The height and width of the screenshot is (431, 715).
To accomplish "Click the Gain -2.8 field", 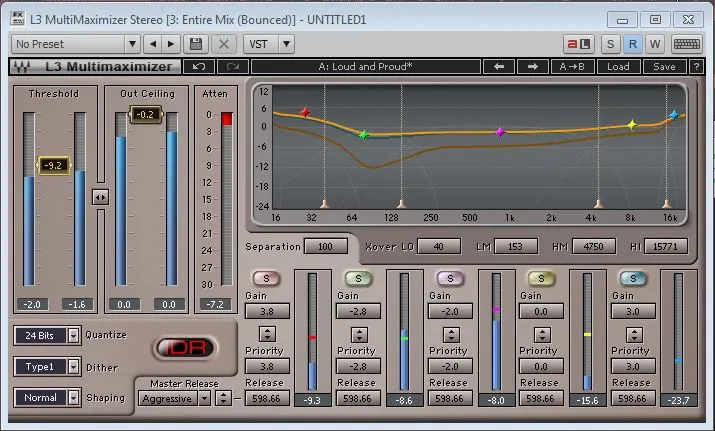I will [x=358, y=312].
